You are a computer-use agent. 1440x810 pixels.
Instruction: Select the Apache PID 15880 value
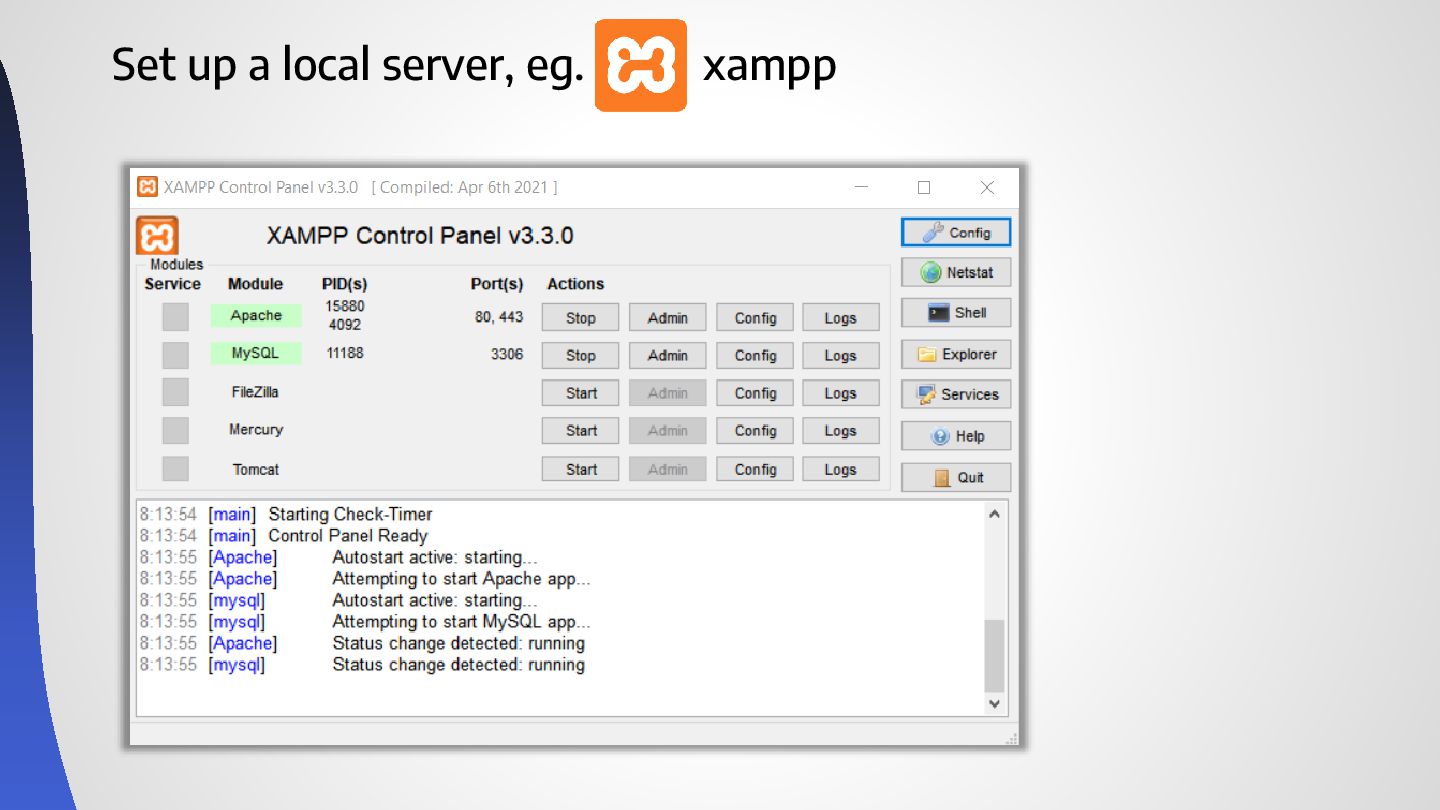click(x=345, y=306)
